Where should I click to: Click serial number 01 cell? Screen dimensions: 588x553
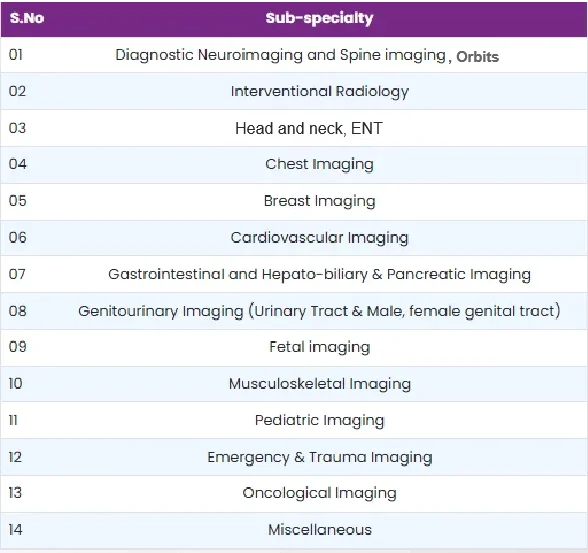pos(16,55)
